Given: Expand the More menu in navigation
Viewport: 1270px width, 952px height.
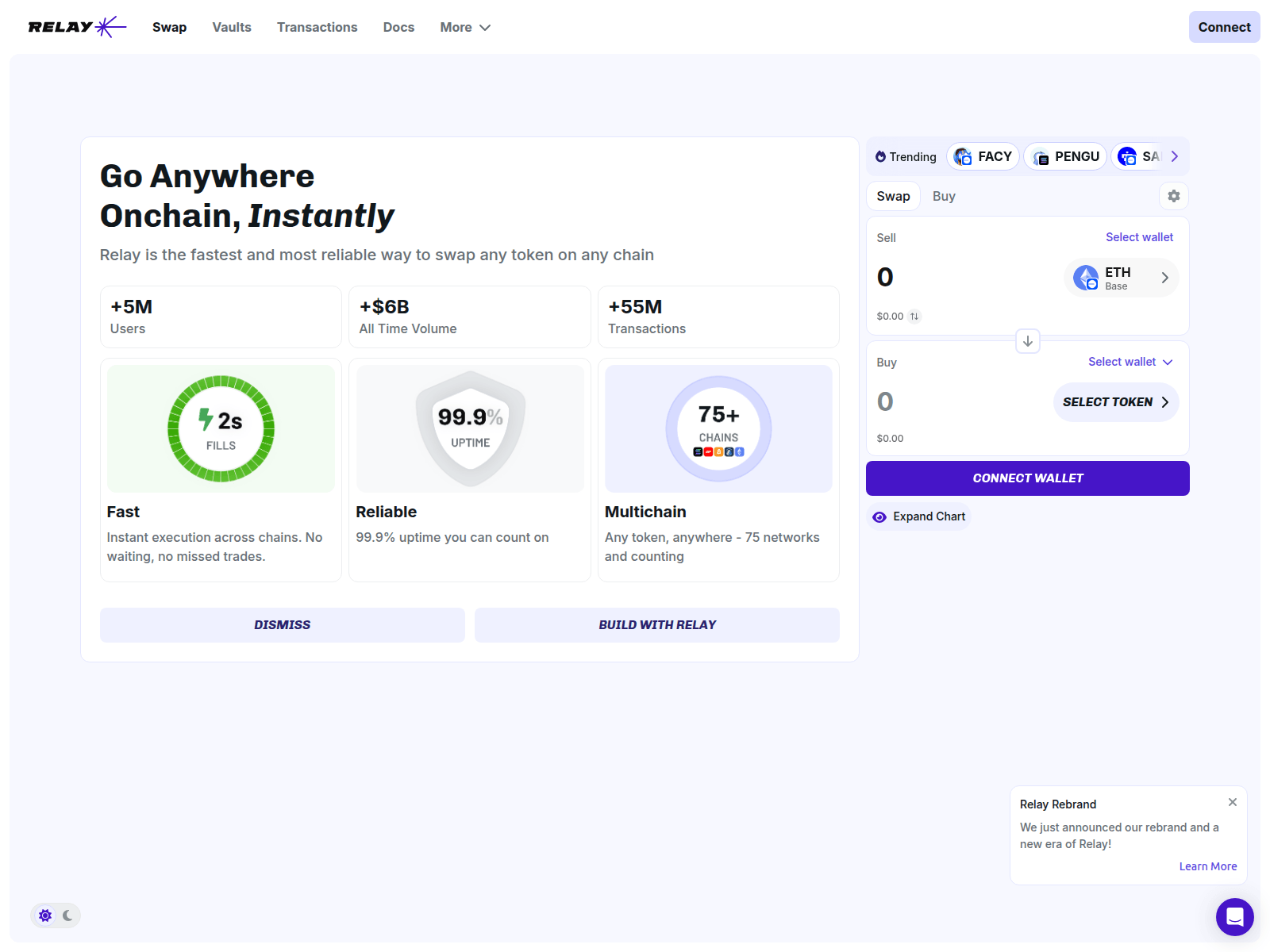Looking at the screenshot, I should coord(465,27).
